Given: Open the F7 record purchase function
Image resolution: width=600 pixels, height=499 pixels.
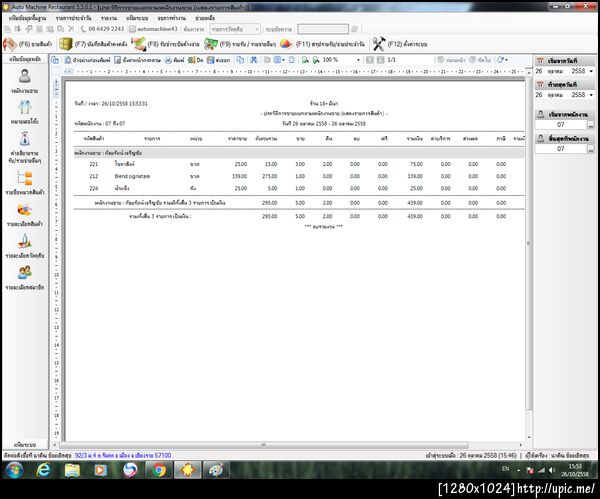Looking at the screenshot, I should (93, 44).
